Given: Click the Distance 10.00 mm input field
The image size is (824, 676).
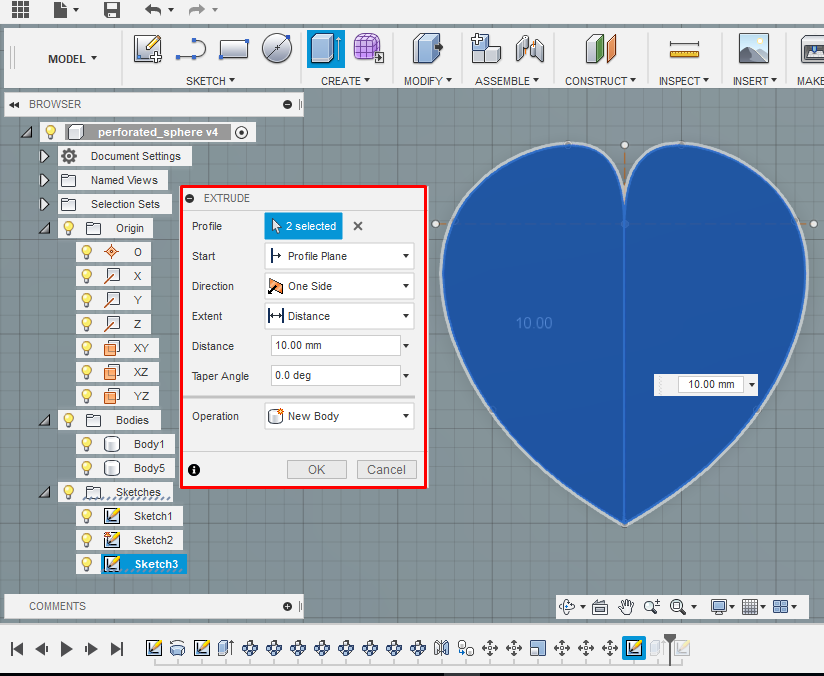Looking at the screenshot, I should click(x=335, y=346).
